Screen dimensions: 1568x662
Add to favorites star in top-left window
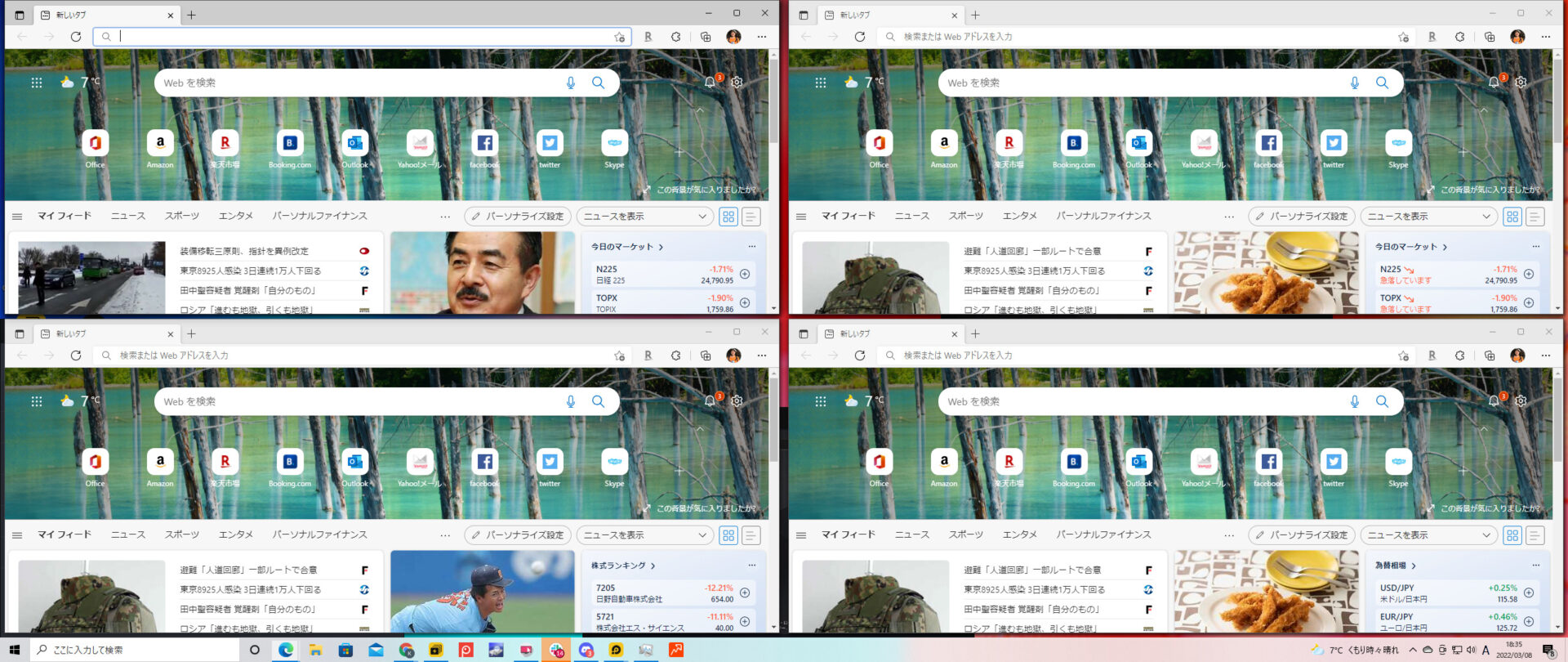619,37
